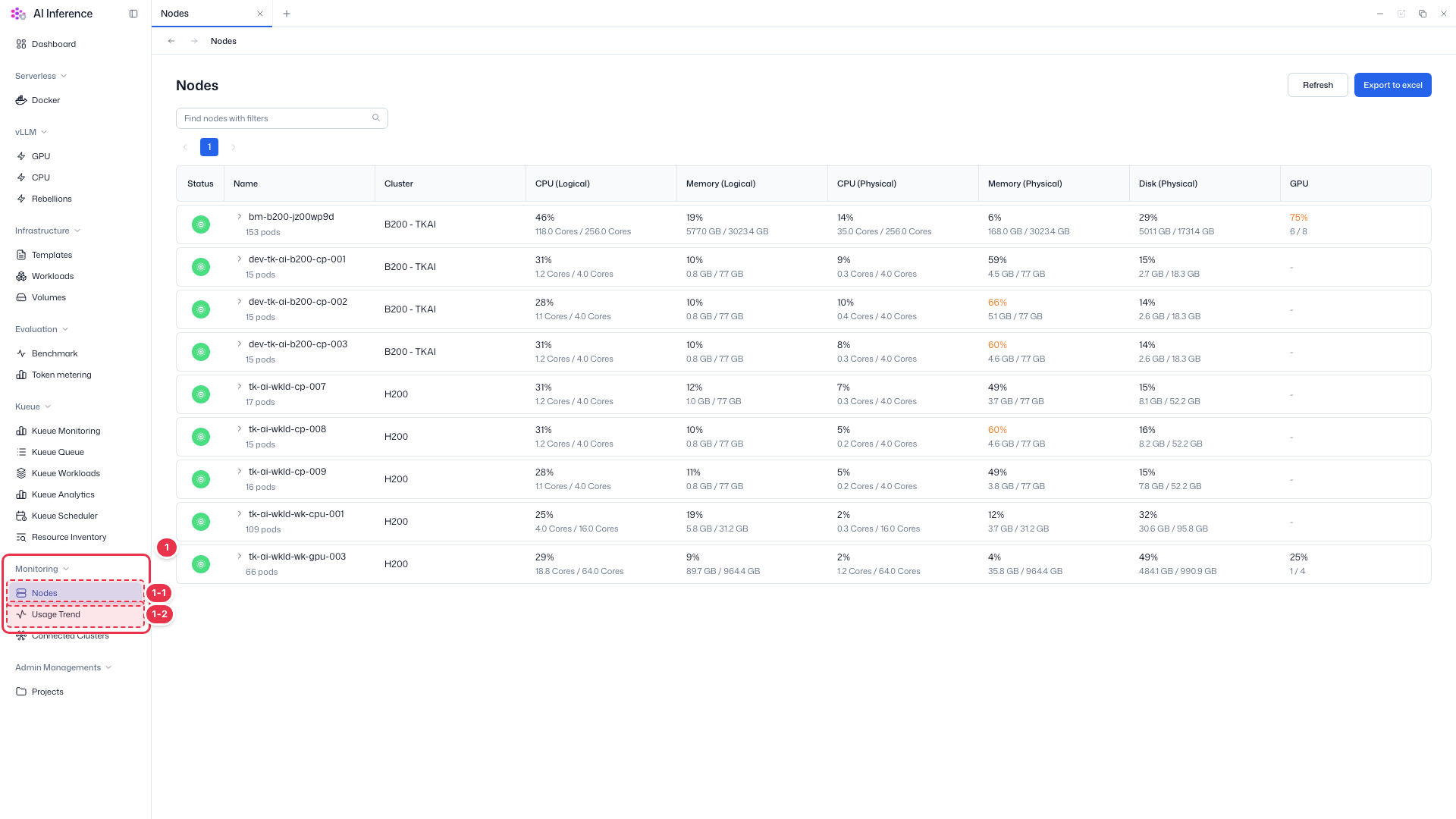Open Kueue Monitoring
This screenshot has height=819, width=1456.
pyautogui.click(x=66, y=431)
